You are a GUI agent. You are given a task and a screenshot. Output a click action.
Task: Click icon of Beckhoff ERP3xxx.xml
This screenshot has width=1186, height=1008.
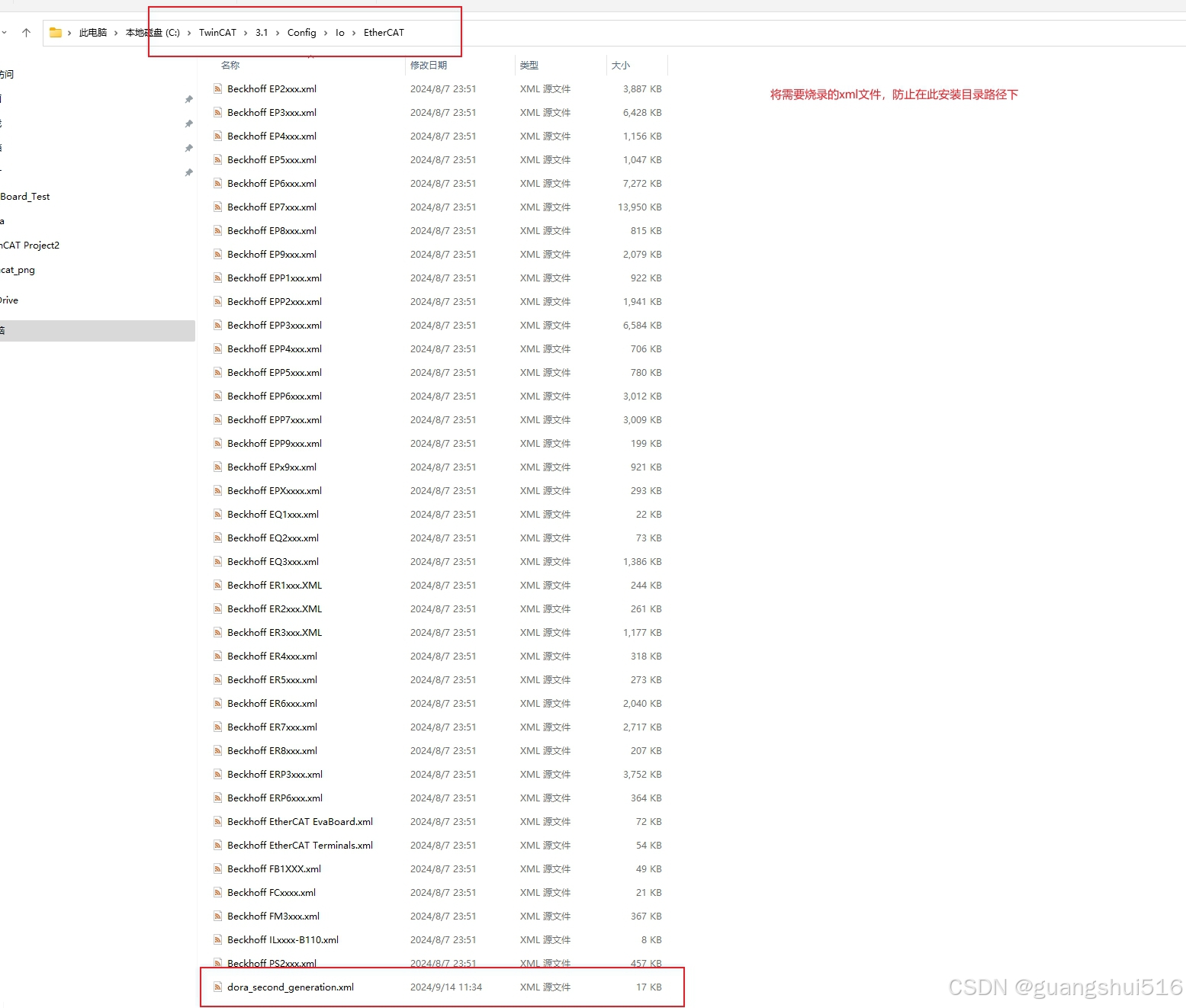tap(218, 775)
